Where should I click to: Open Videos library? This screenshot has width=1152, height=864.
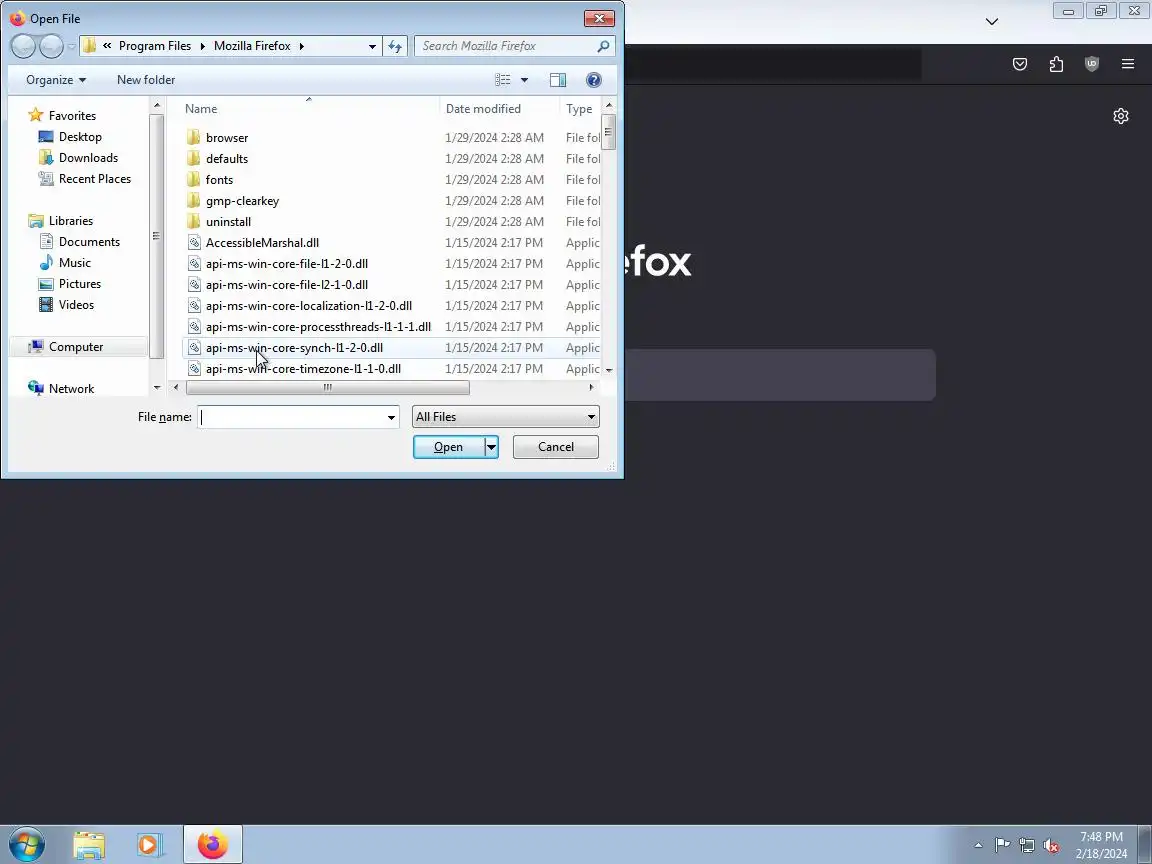pyautogui.click(x=76, y=304)
